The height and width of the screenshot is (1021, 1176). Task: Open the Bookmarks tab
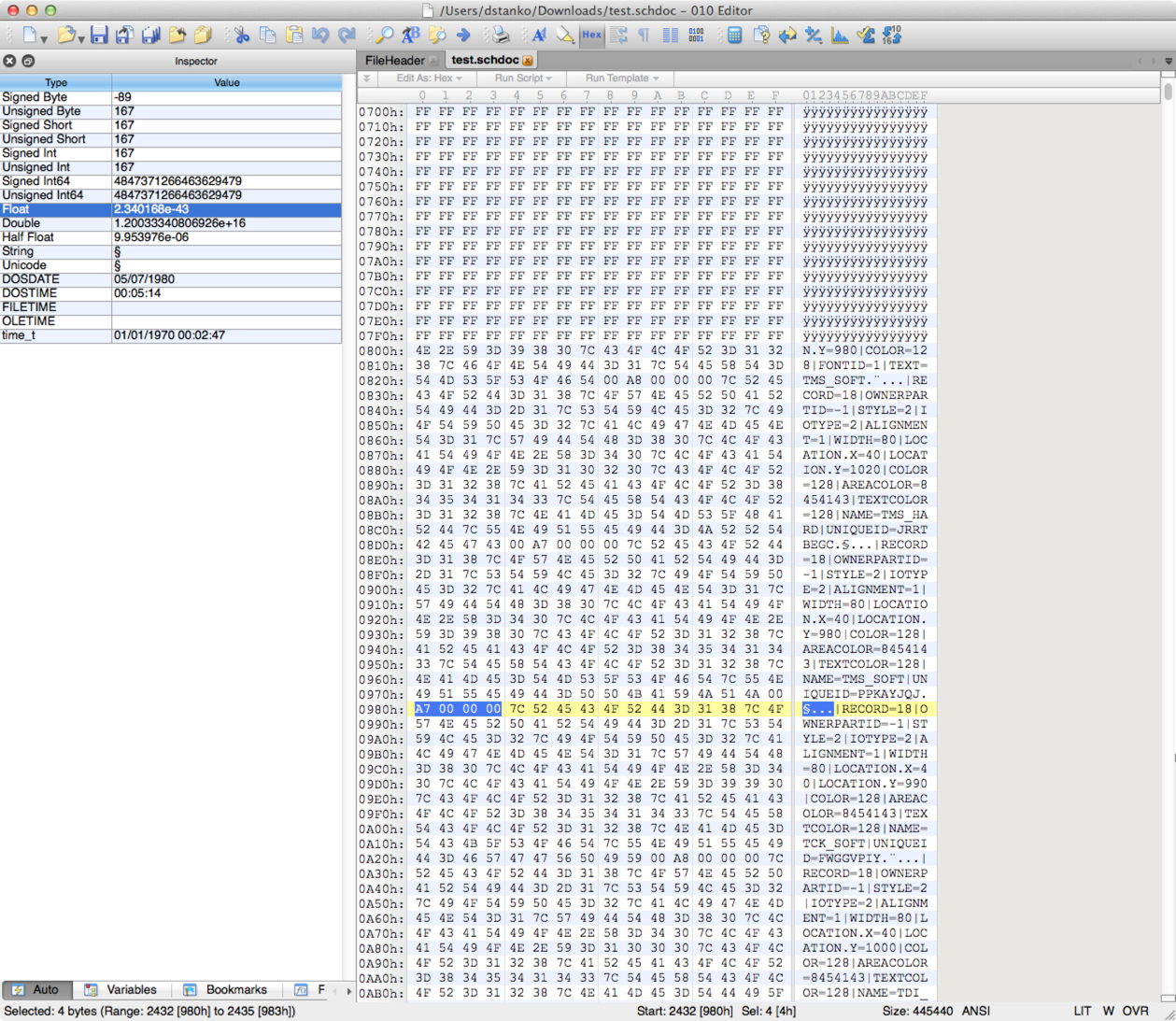pos(235,990)
